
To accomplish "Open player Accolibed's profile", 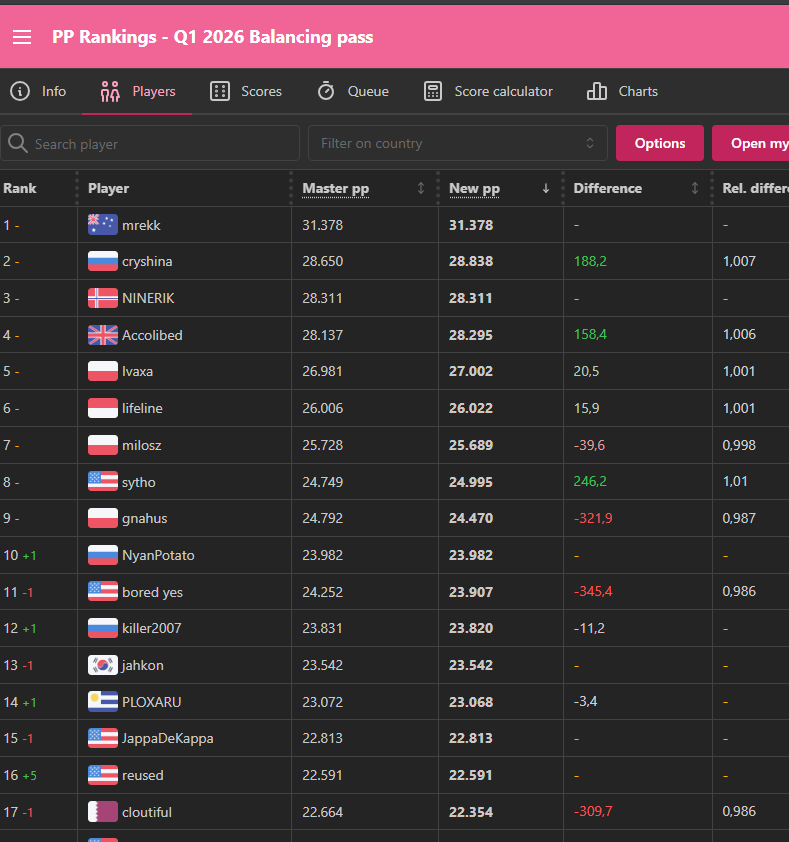I will (x=152, y=335).
